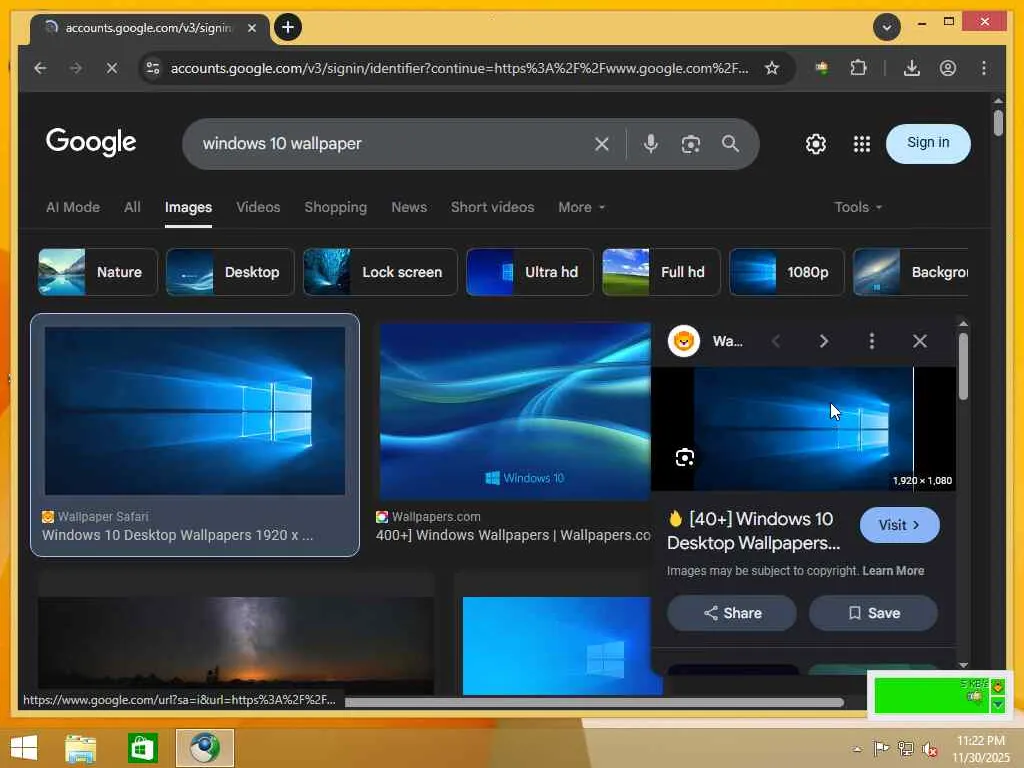
Task: Share the previewed image
Action: tap(731, 613)
